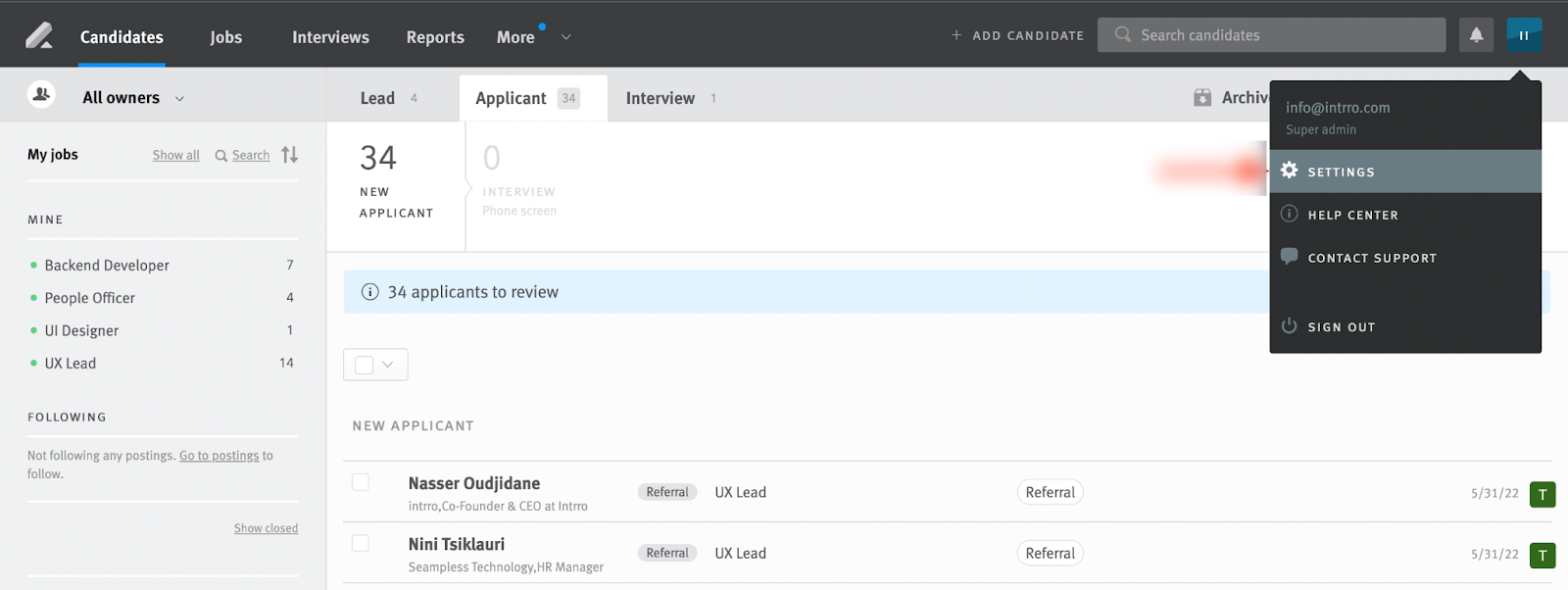Image resolution: width=1568 pixels, height=590 pixels.
Task: Click the Help Center info icon
Action: click(x=1290, y=214)
